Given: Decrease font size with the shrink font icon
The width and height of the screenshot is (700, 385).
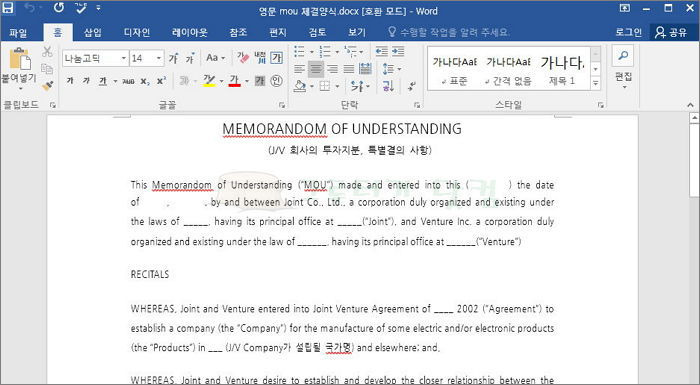Looking at the screenshot, I should [190, 58].
